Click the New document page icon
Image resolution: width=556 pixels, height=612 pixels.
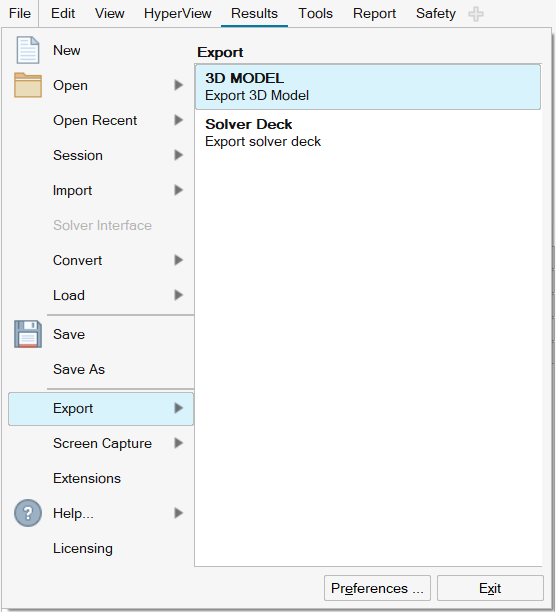point(28,50)
